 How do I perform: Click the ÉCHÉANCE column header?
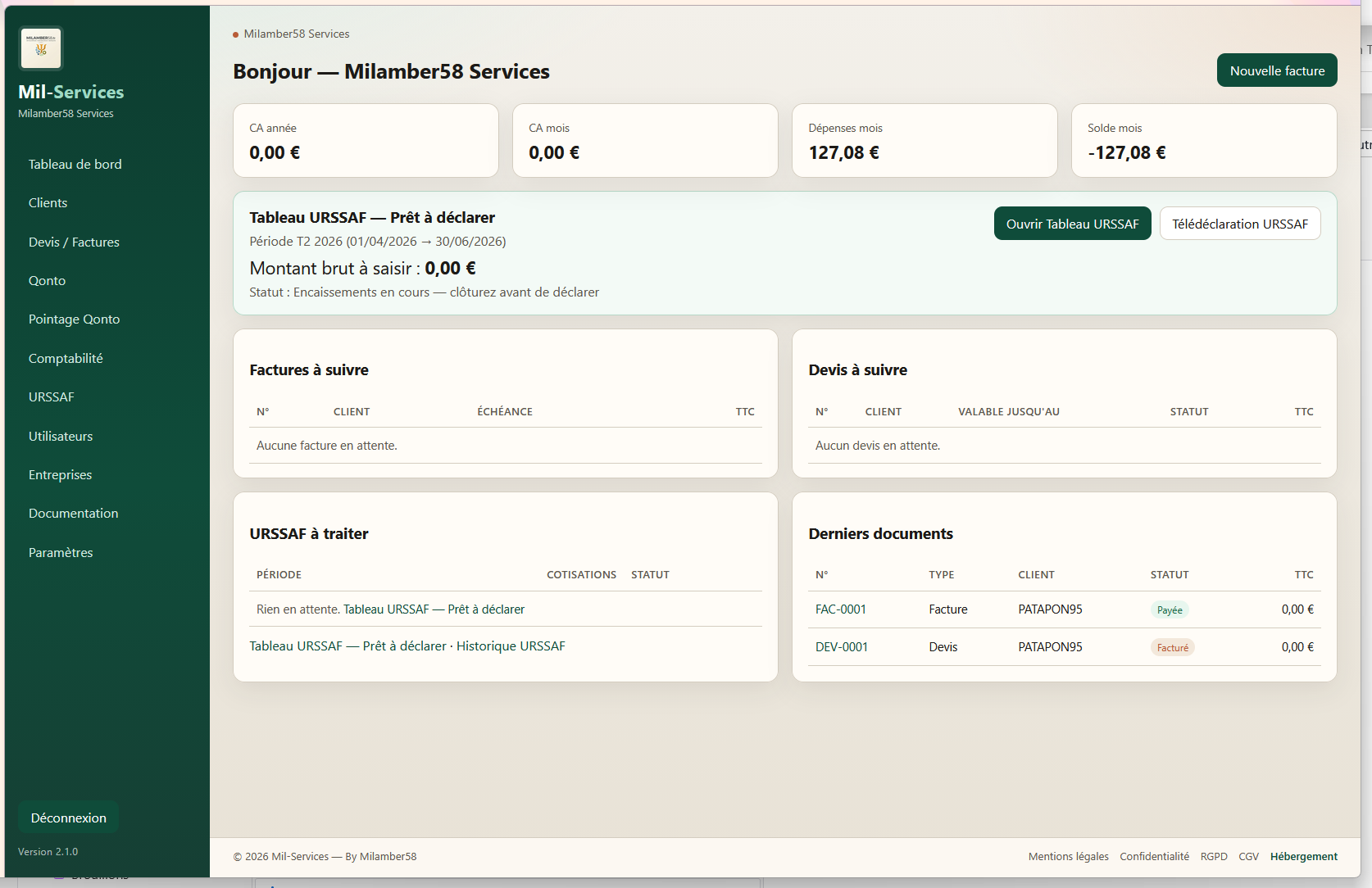[x=505, y=412]
